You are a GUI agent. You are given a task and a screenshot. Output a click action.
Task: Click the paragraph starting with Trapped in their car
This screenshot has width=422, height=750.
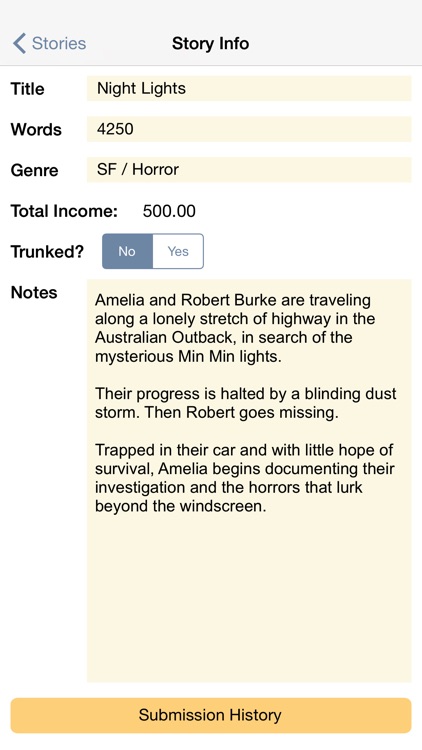coord(244,478)
